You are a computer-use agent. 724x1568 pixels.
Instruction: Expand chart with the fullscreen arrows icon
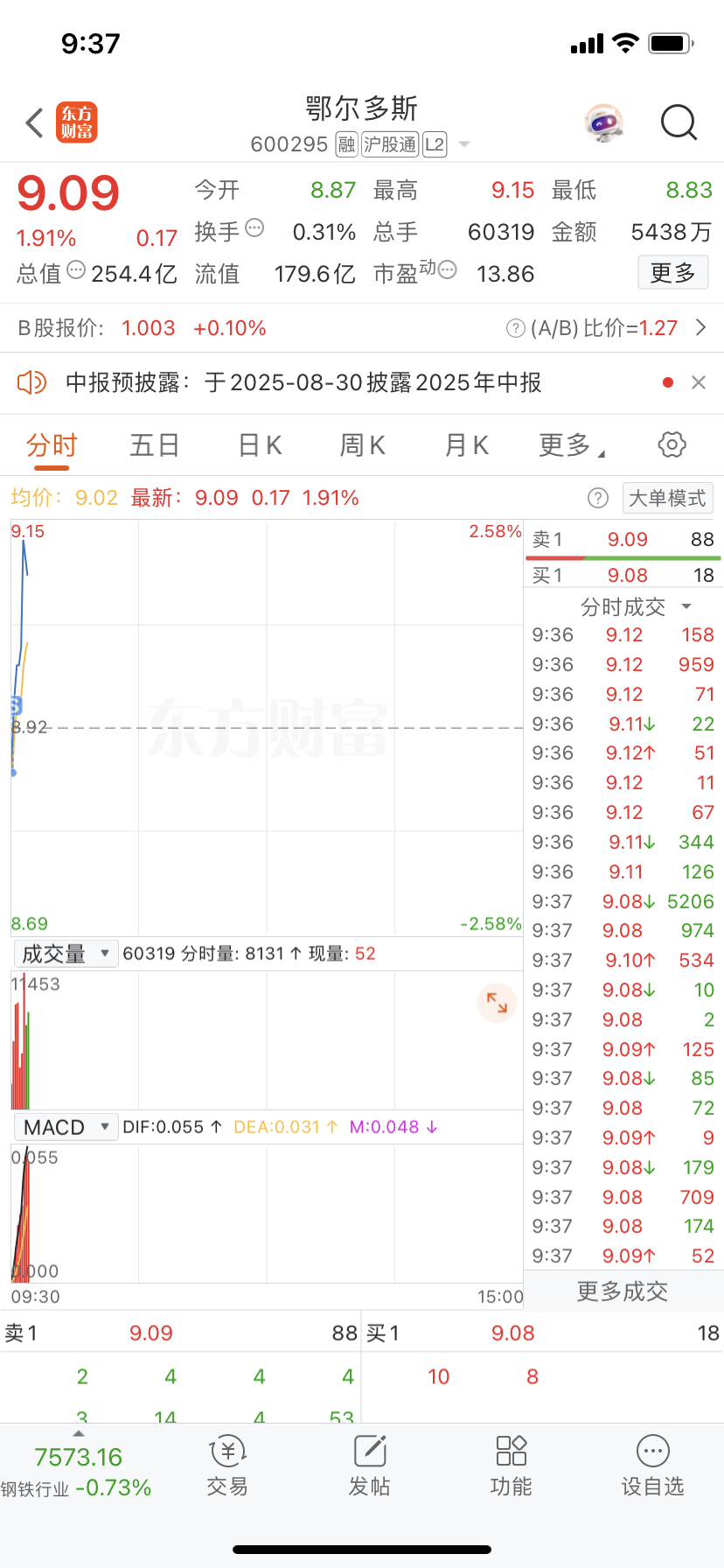(497, 1003)
